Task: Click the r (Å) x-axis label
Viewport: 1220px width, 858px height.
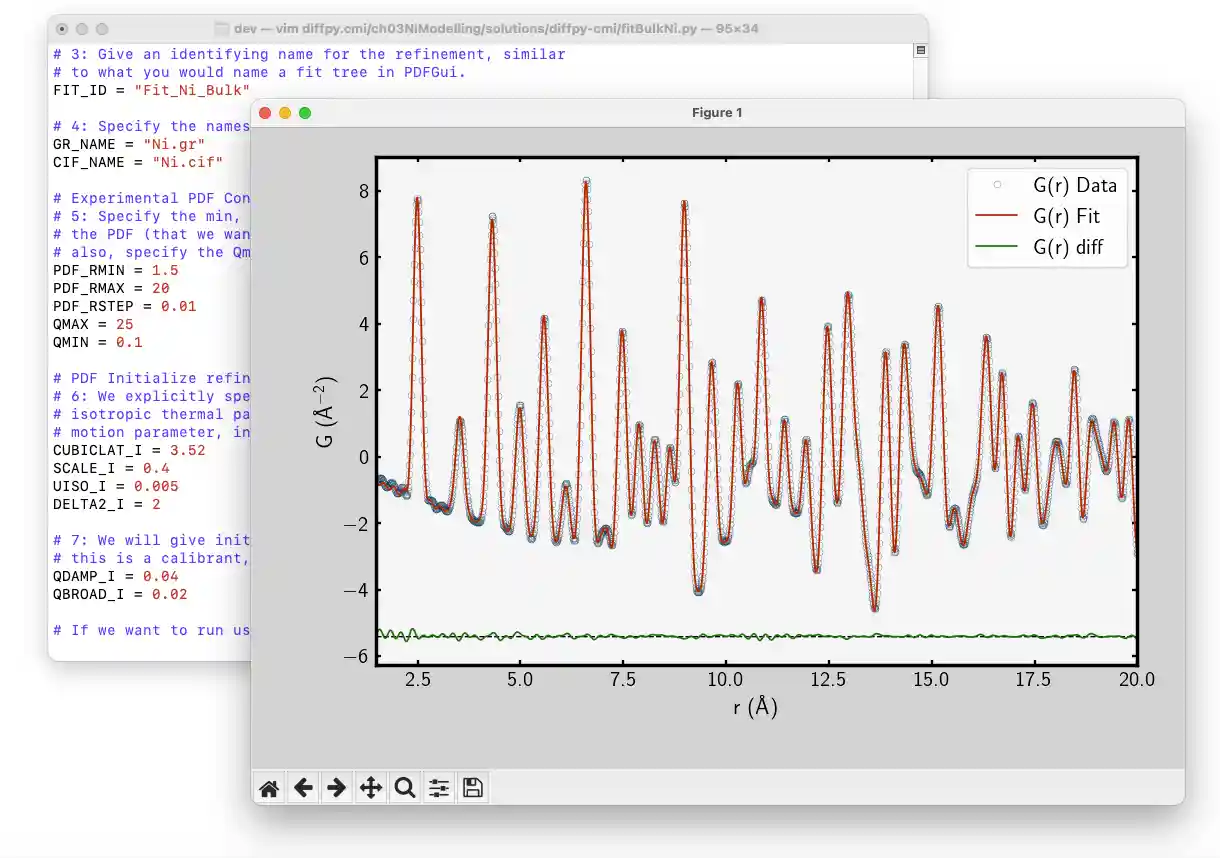Action: pos(755,707)
